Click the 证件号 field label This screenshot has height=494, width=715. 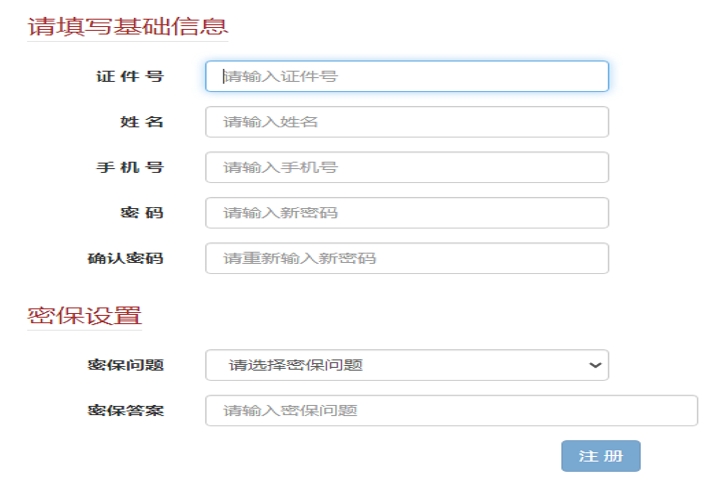[130, 76]
